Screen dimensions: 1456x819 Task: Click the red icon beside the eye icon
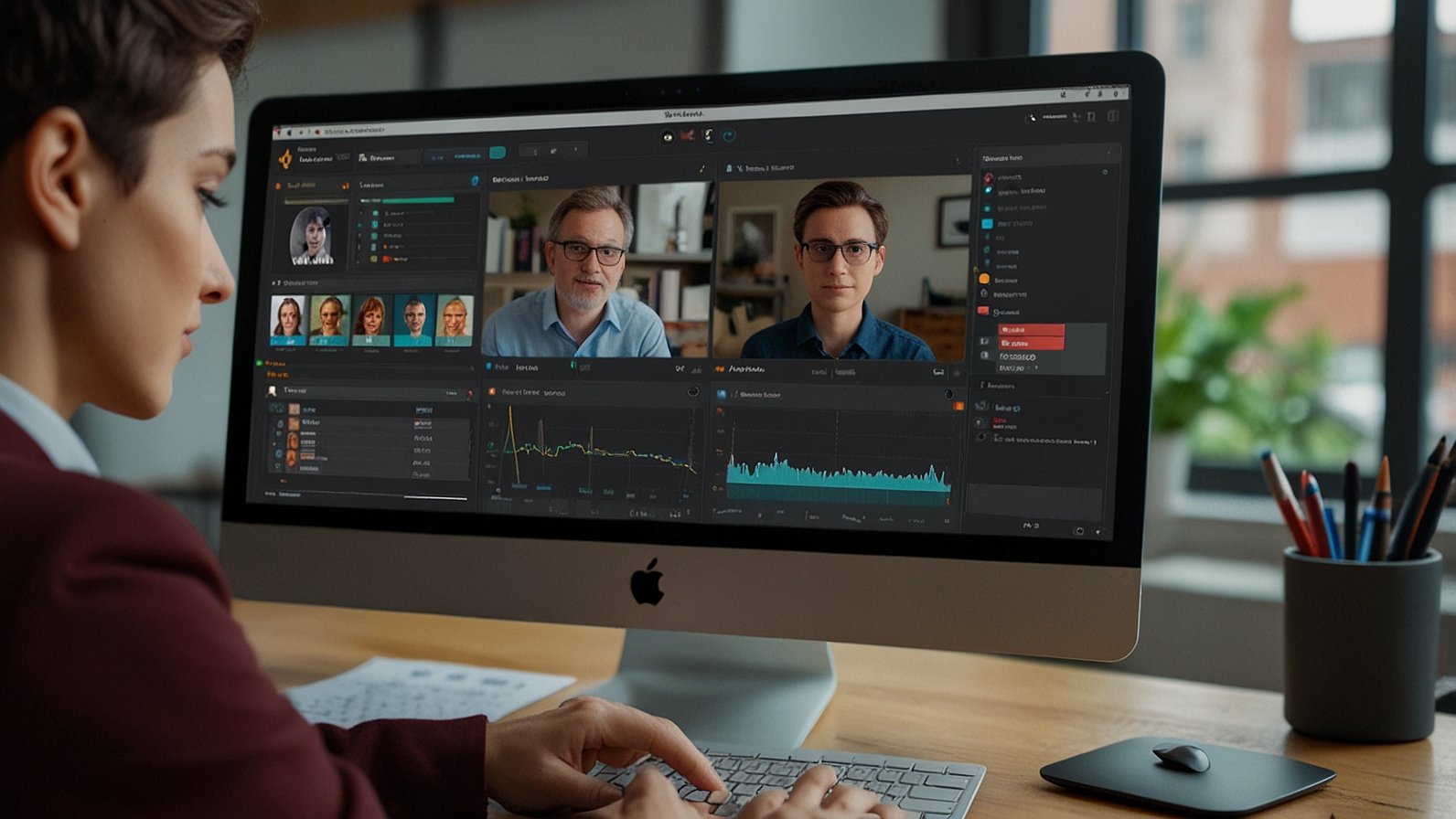(x=687, y=136)
